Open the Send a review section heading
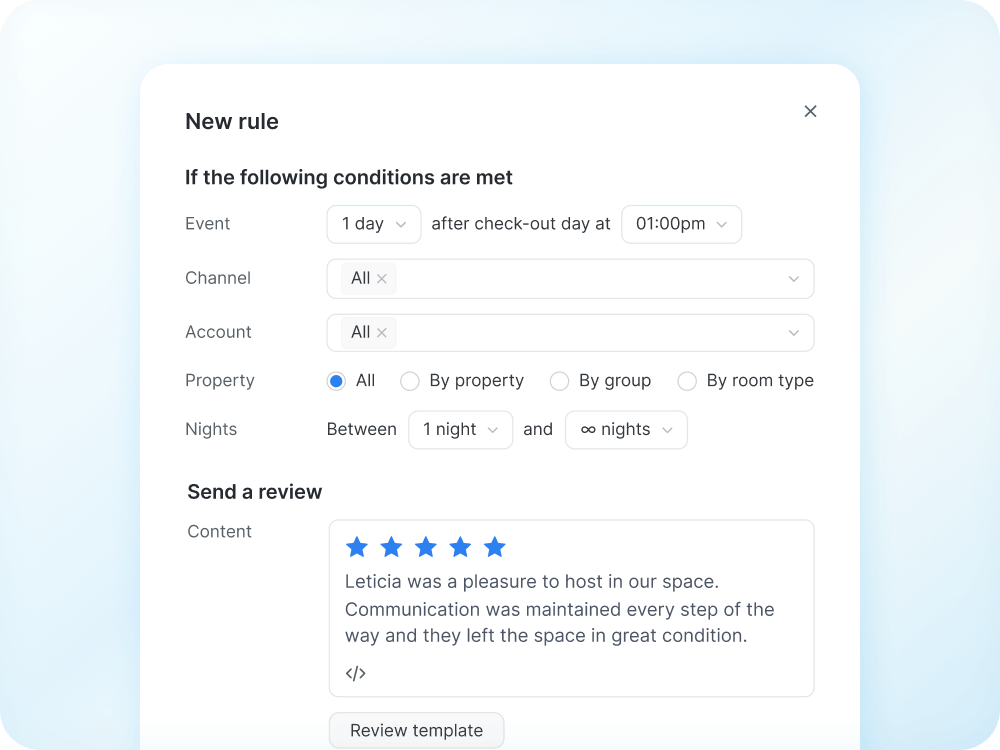Image resolution: width=1000 pixels, height=750 pixels. pos(254,491)
